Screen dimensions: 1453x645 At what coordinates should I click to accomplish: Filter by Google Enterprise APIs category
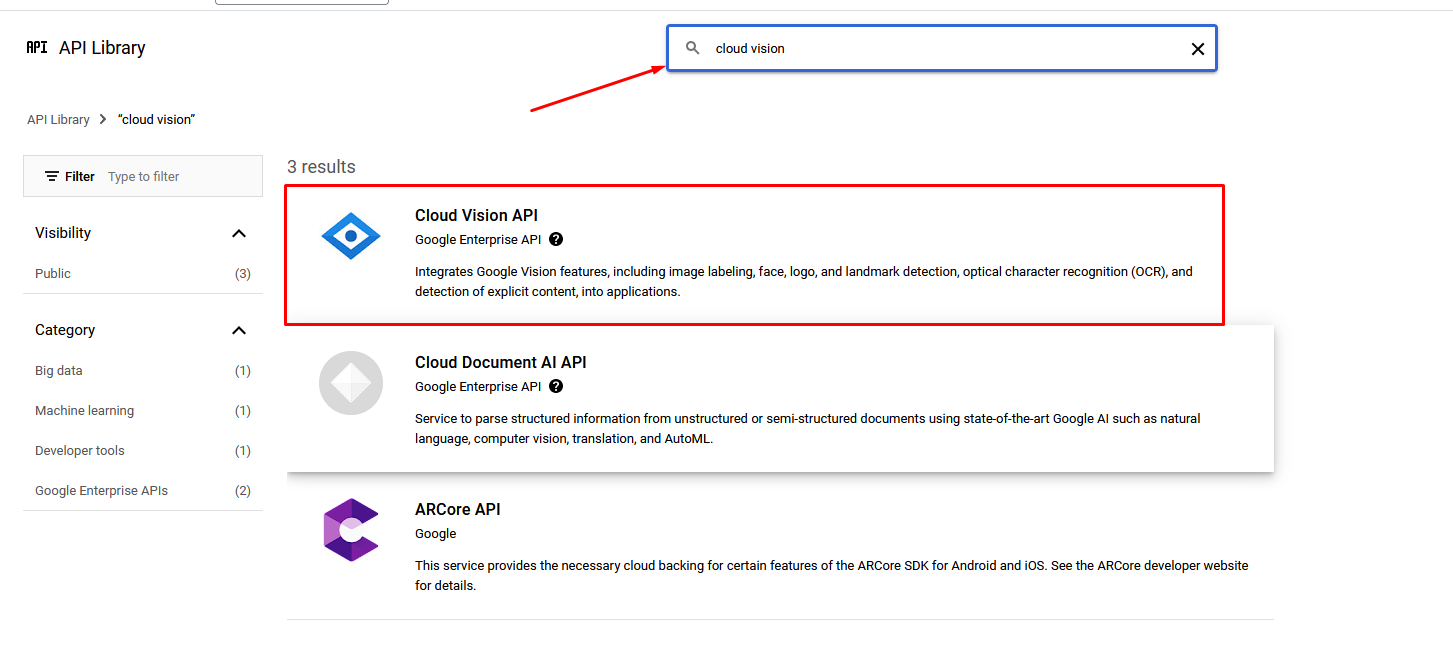click(101, 490)
